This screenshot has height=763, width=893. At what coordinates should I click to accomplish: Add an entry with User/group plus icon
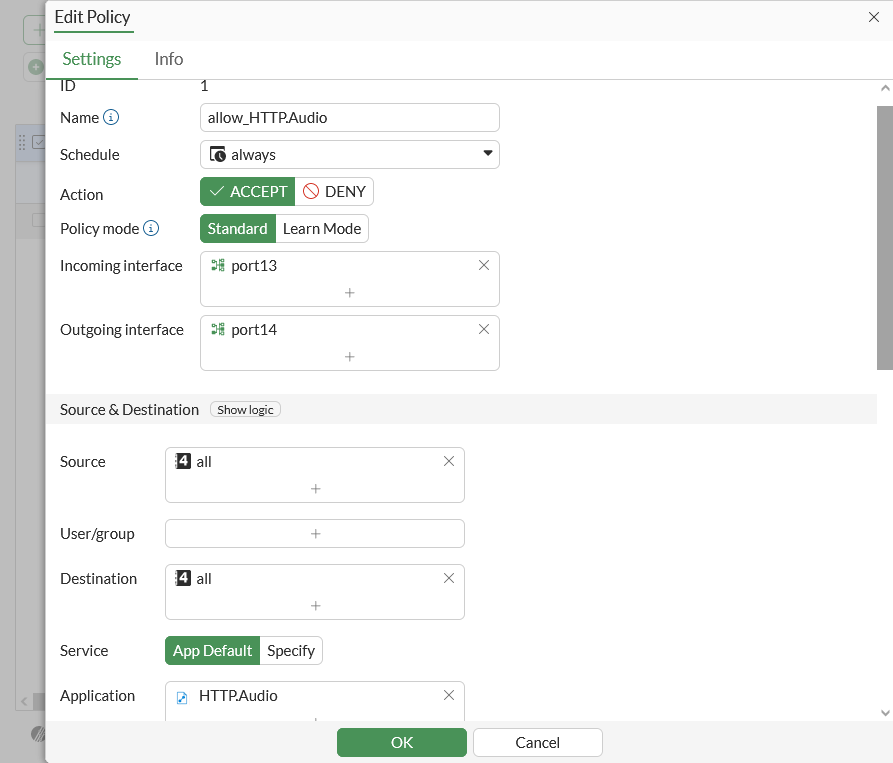tap(315, 534)
